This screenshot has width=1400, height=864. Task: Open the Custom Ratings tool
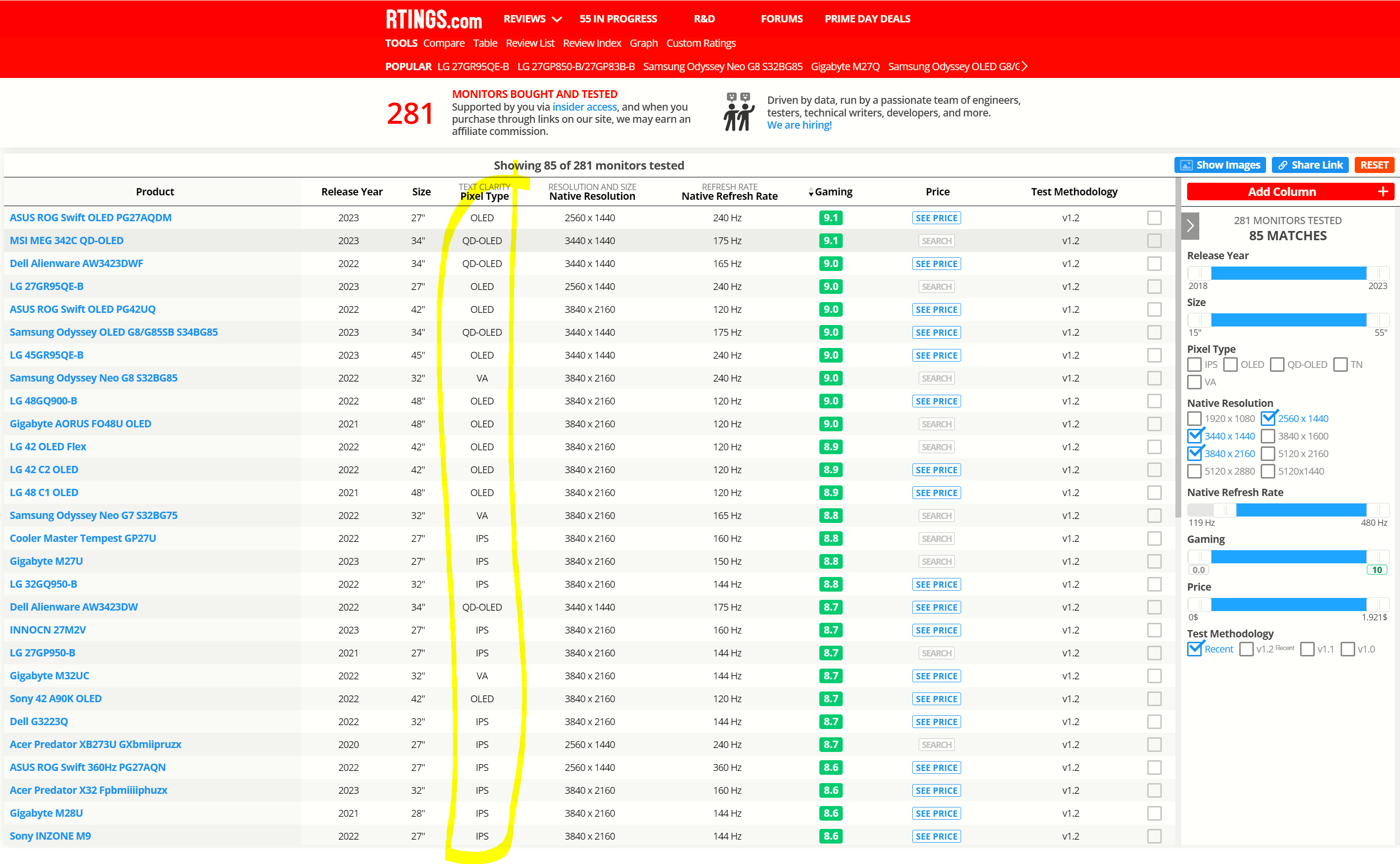click(700, 43)
